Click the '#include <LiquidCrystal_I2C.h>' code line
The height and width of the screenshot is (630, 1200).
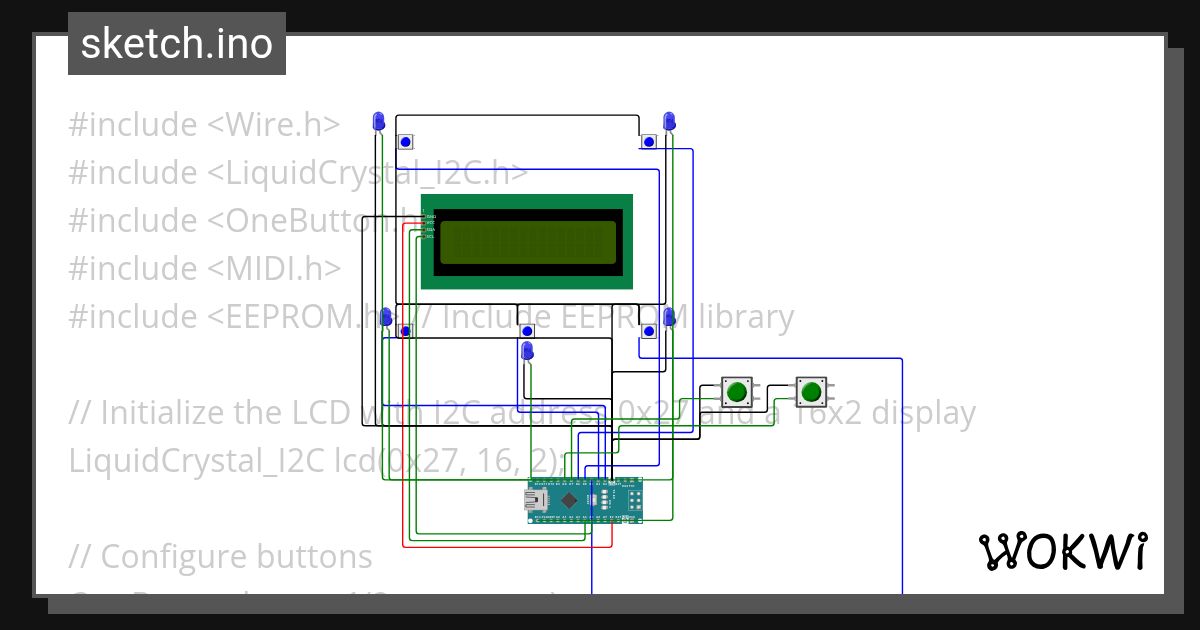tap(298, 173)
